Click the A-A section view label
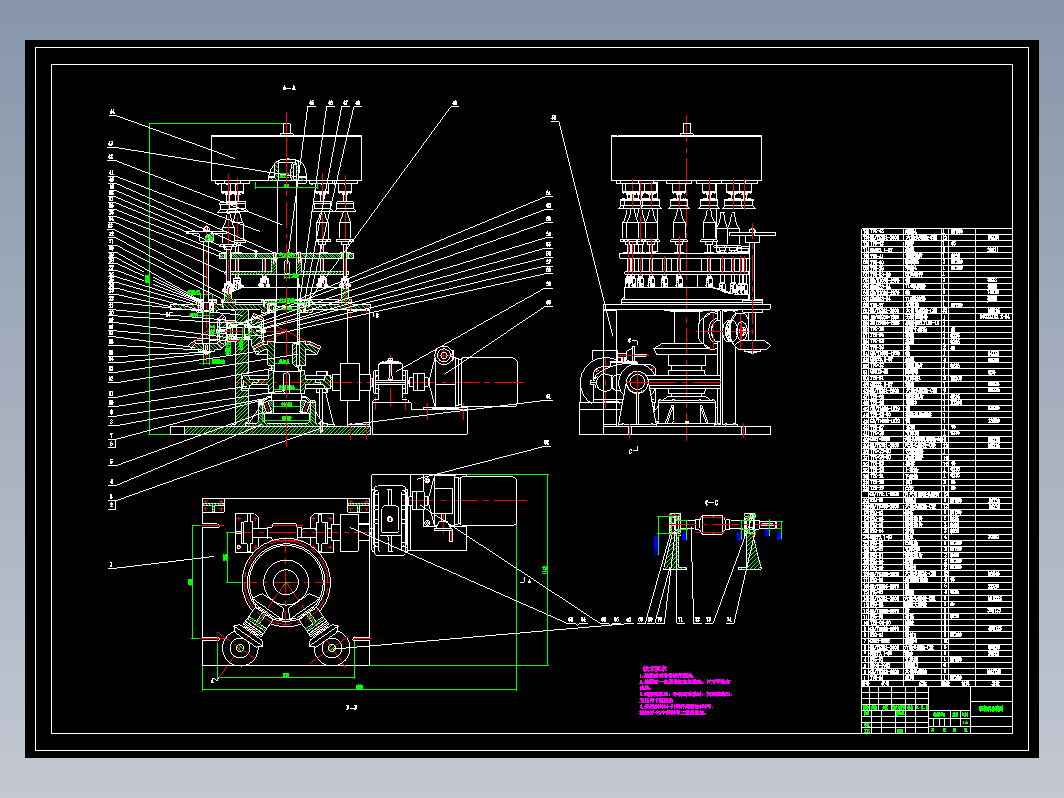The height and width of the screenshot is (798, 1064). [289, 88]
